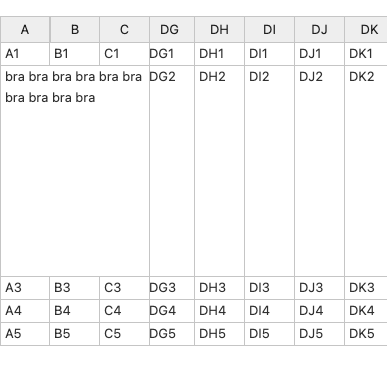387x370 pixels.
Task: Select the DG column header
Action: (172, 30)
